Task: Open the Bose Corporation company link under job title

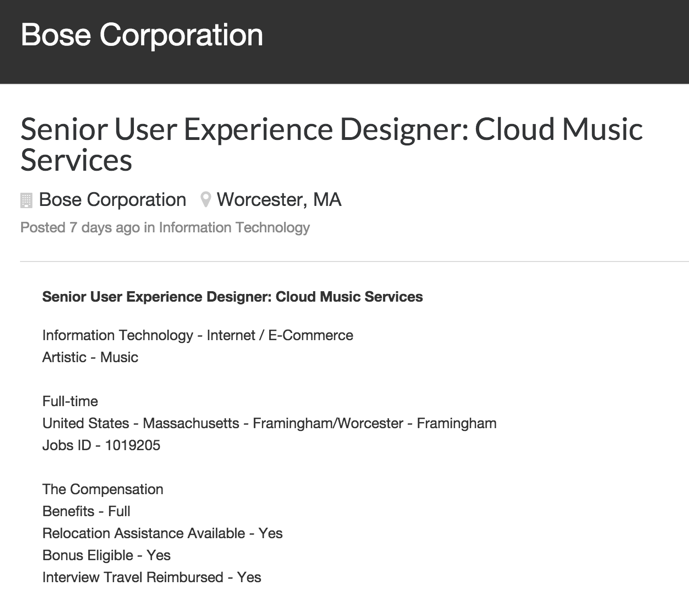Action: point(112,200)
